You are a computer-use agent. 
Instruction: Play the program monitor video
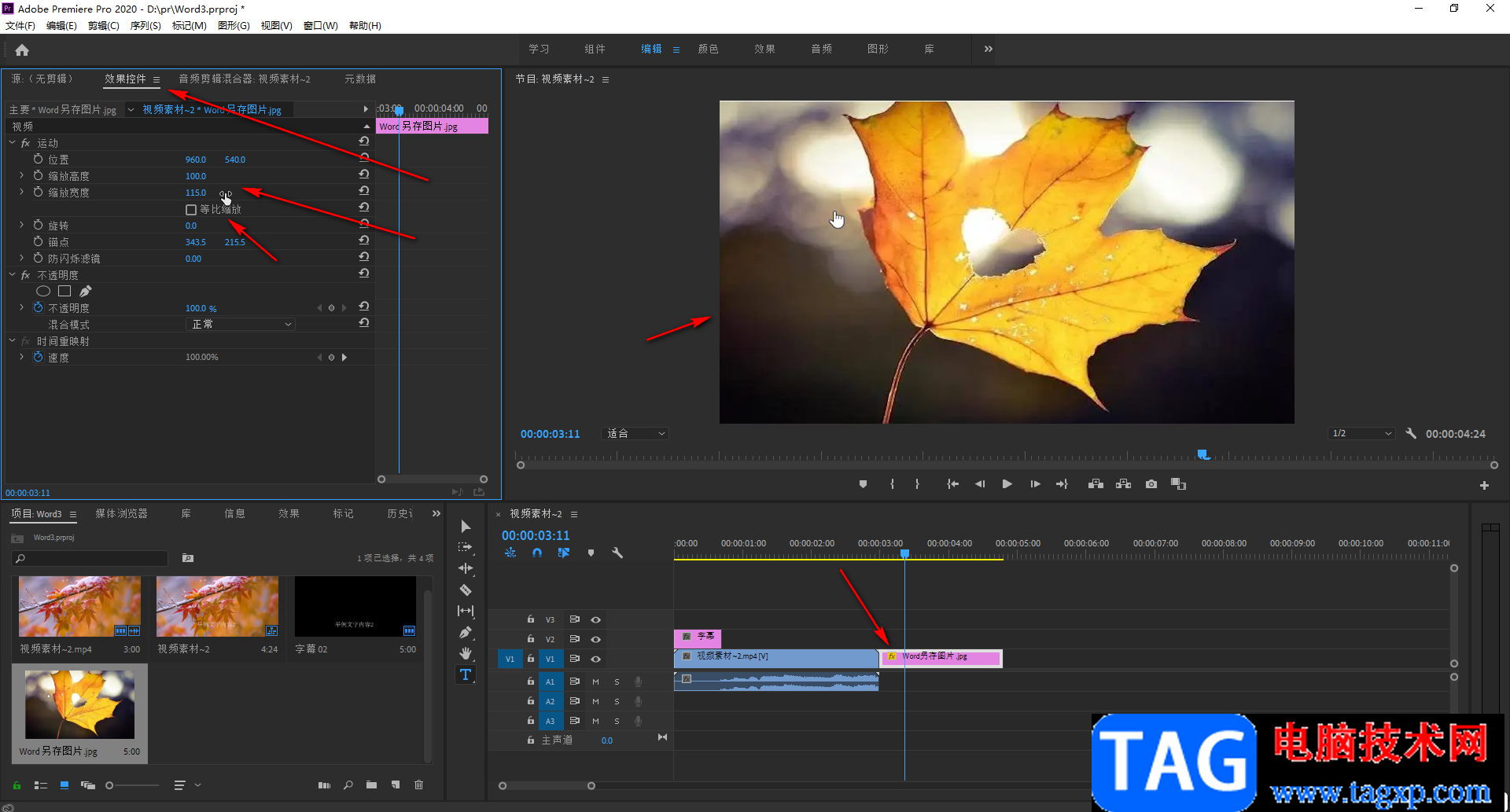(1007, 484)
